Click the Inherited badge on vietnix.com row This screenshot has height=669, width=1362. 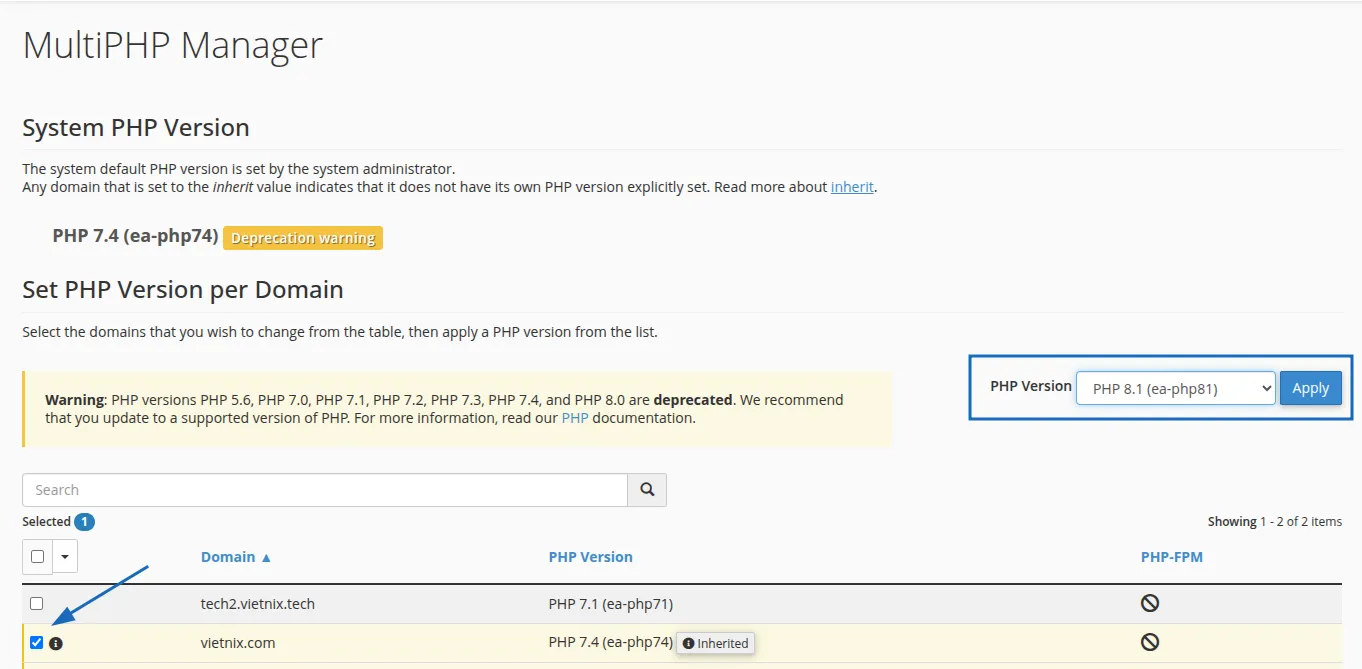click(x=715, y=643)
